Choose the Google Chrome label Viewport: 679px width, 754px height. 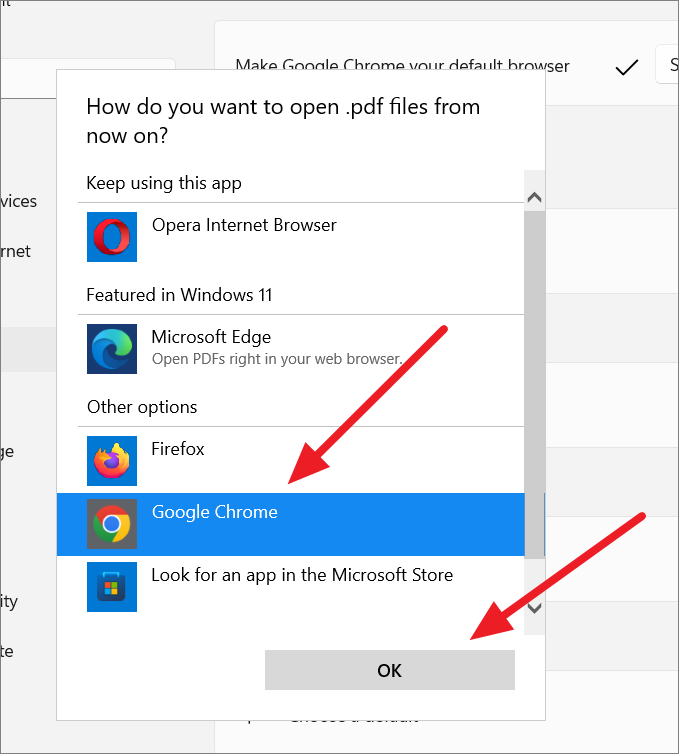tap(215, 512)
